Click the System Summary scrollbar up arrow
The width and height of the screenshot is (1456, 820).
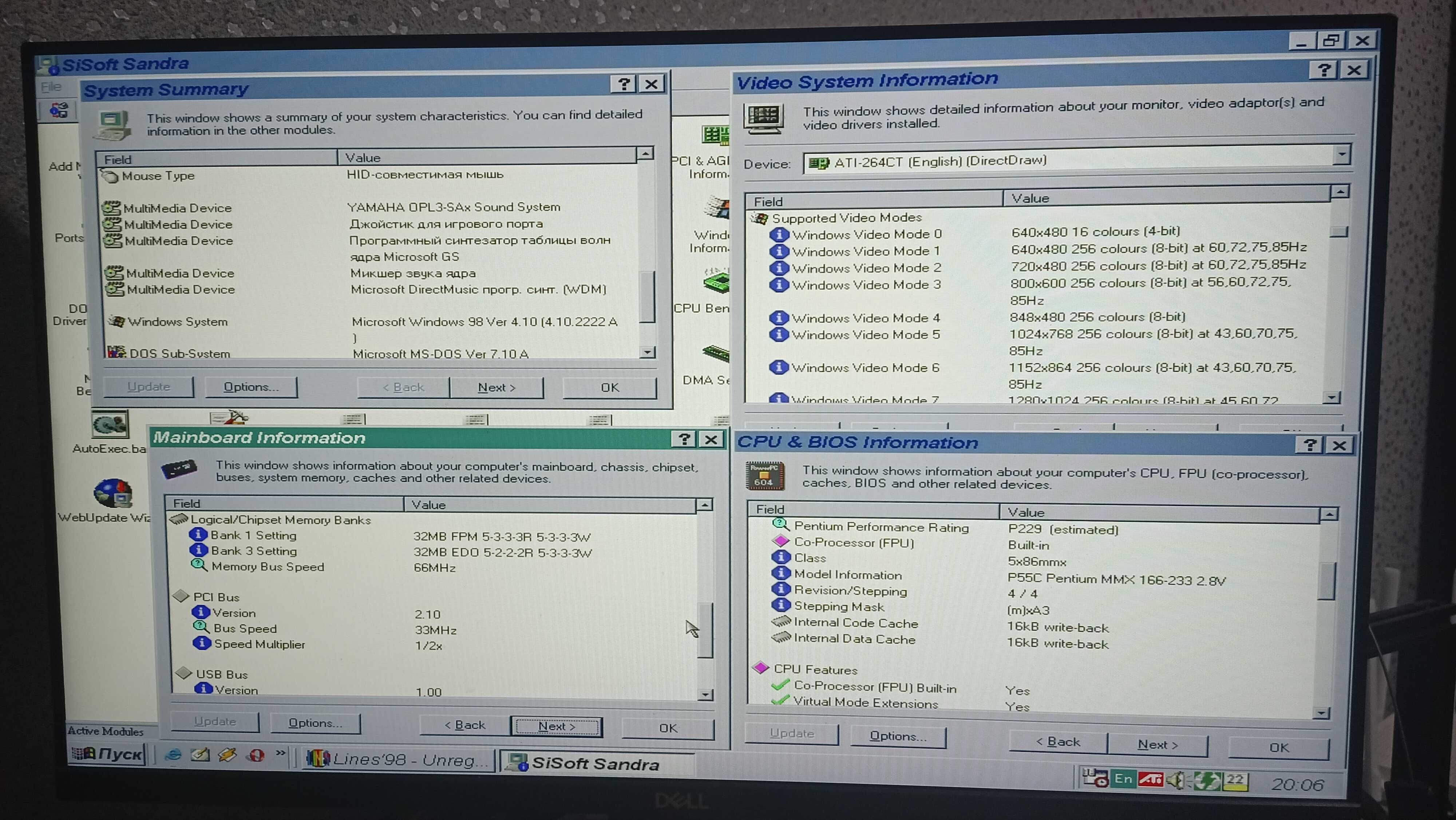645,153
